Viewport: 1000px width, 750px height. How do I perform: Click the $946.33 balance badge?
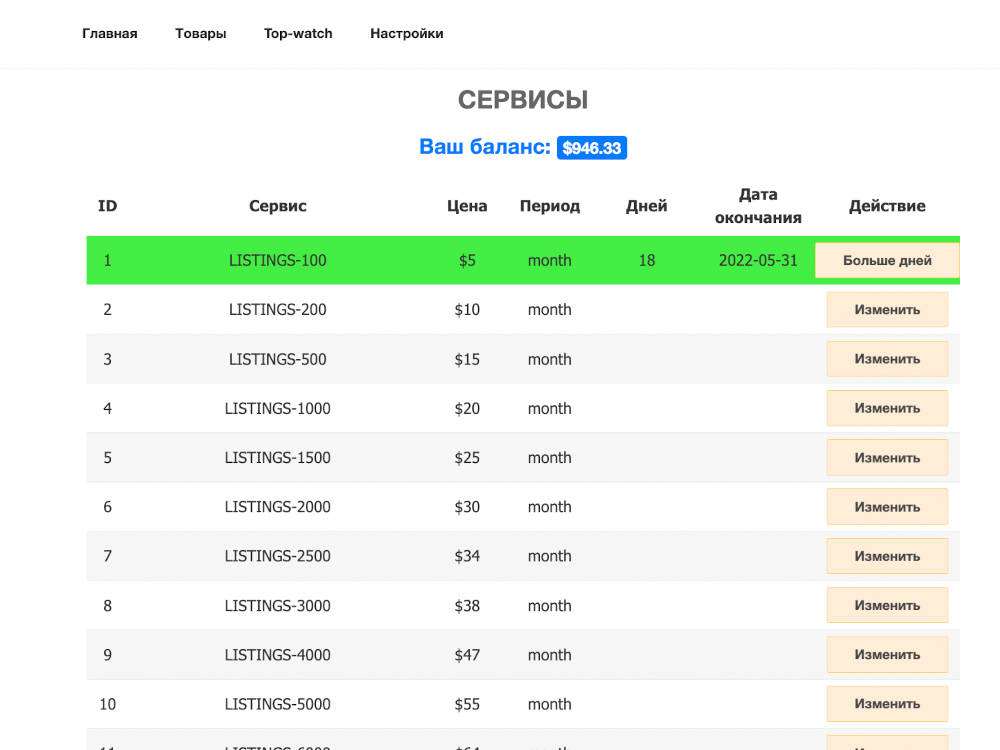coord(592,148)
